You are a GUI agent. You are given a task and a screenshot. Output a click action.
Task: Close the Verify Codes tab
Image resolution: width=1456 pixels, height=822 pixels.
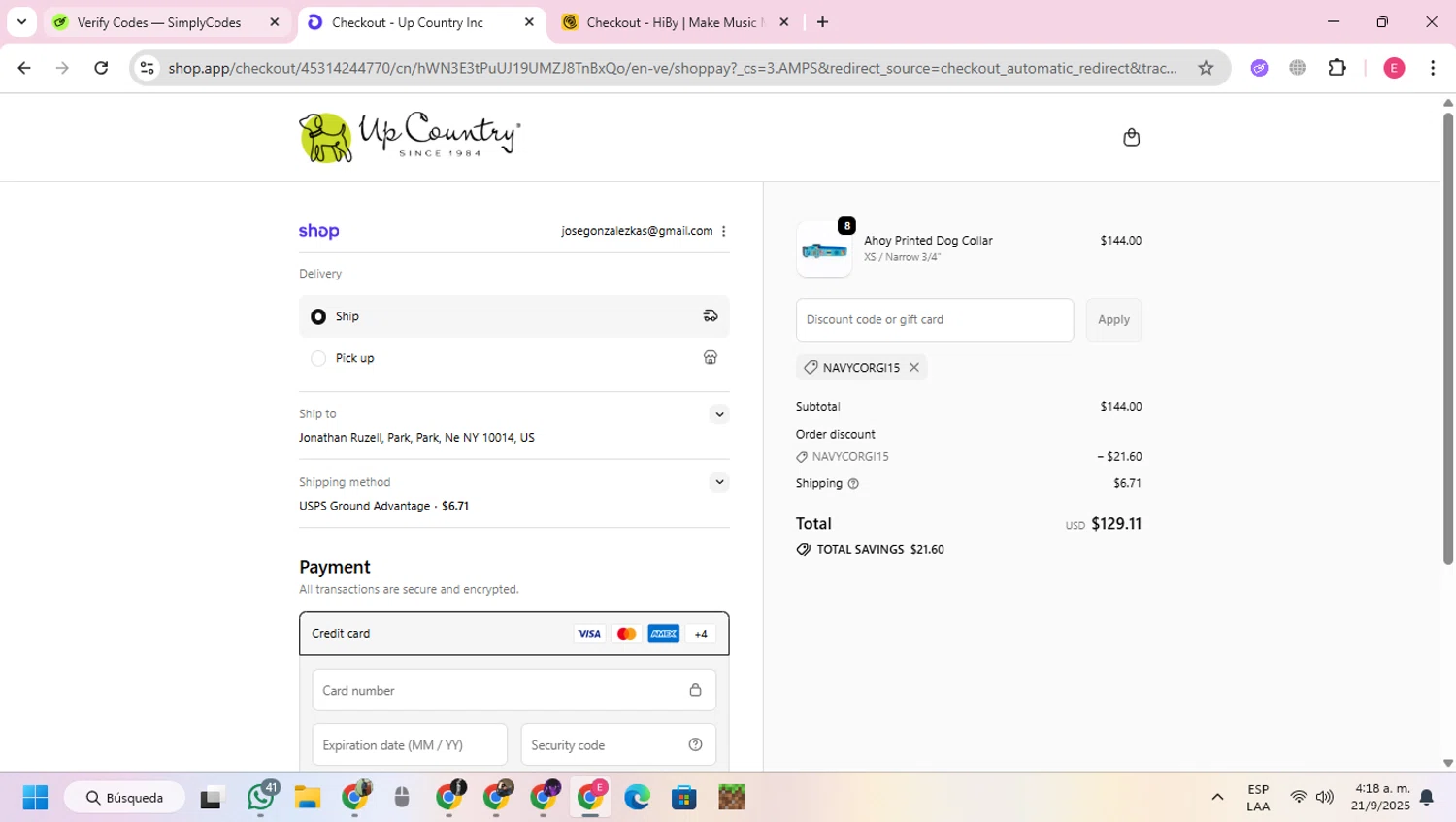click(x=275, y=22)
